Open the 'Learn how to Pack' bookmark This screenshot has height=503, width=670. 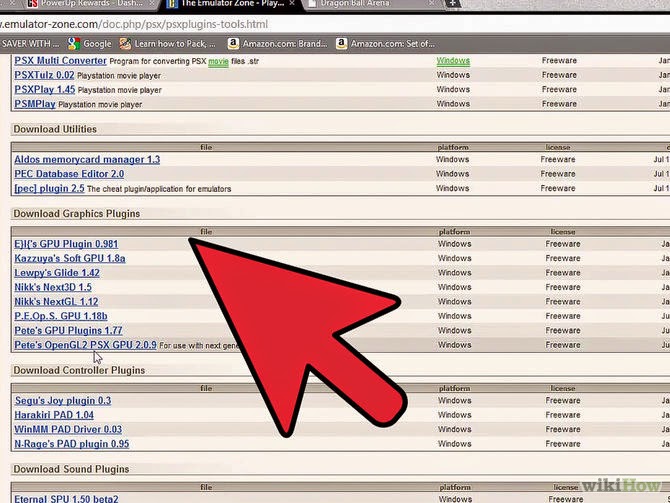click(168, 44)
